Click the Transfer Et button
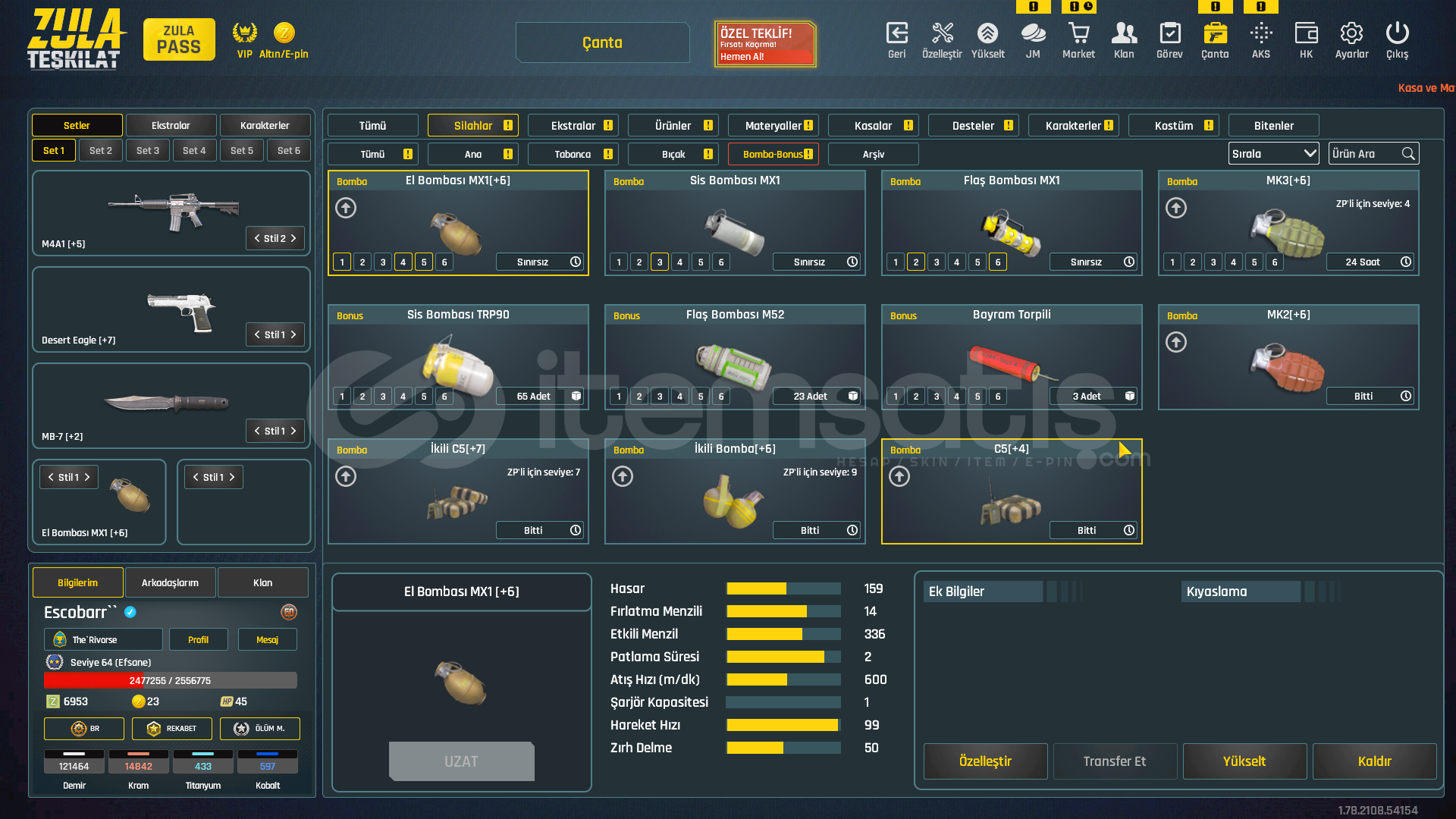Viewport: 1456px width, 819px height. click(1115, 761)
